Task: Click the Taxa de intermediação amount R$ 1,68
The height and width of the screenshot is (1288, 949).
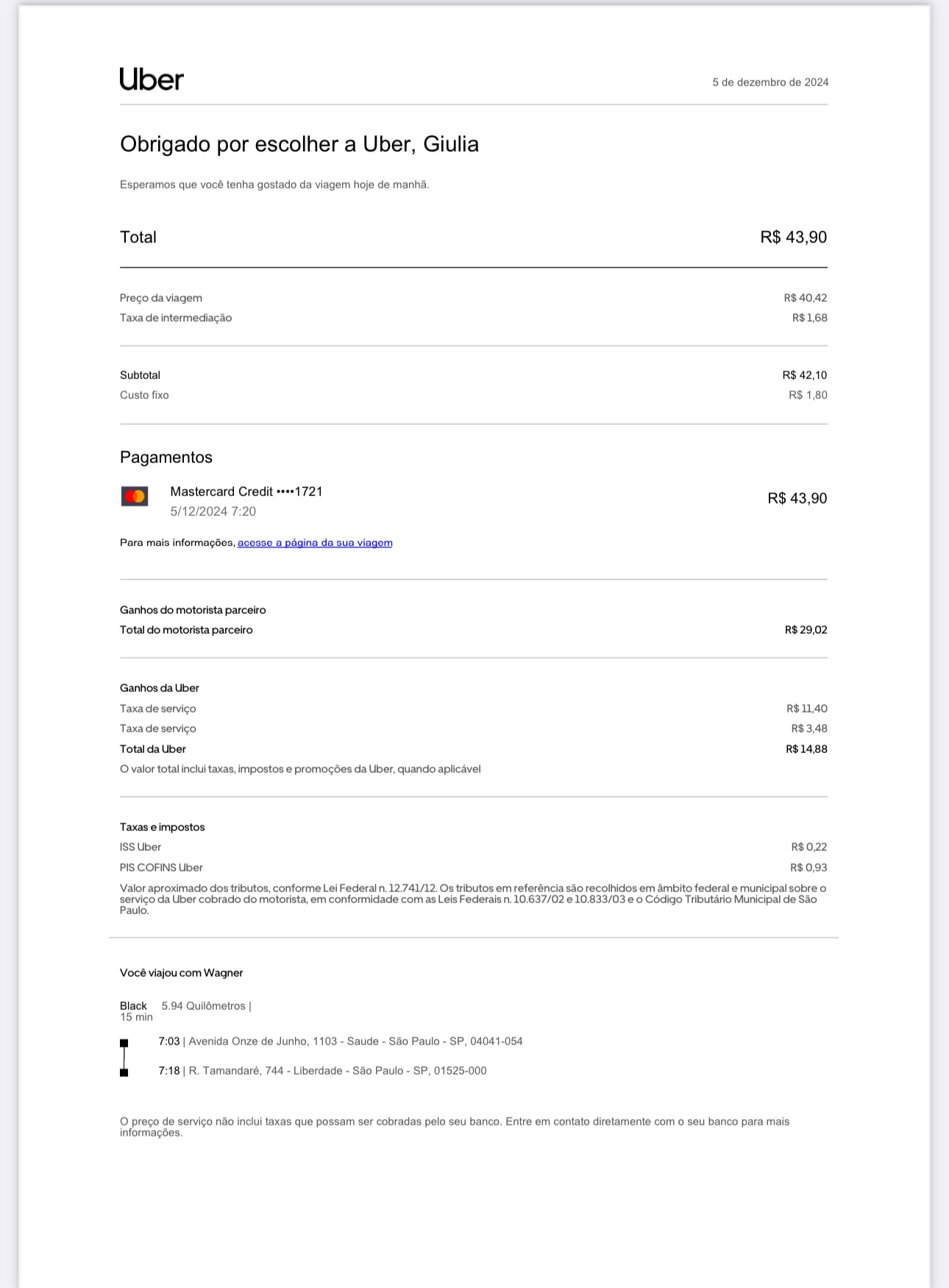Action: click(x=809, y=318)
